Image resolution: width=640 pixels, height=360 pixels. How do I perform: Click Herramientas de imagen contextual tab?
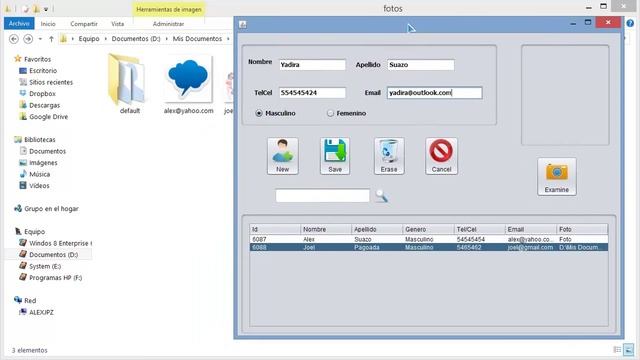169,9
